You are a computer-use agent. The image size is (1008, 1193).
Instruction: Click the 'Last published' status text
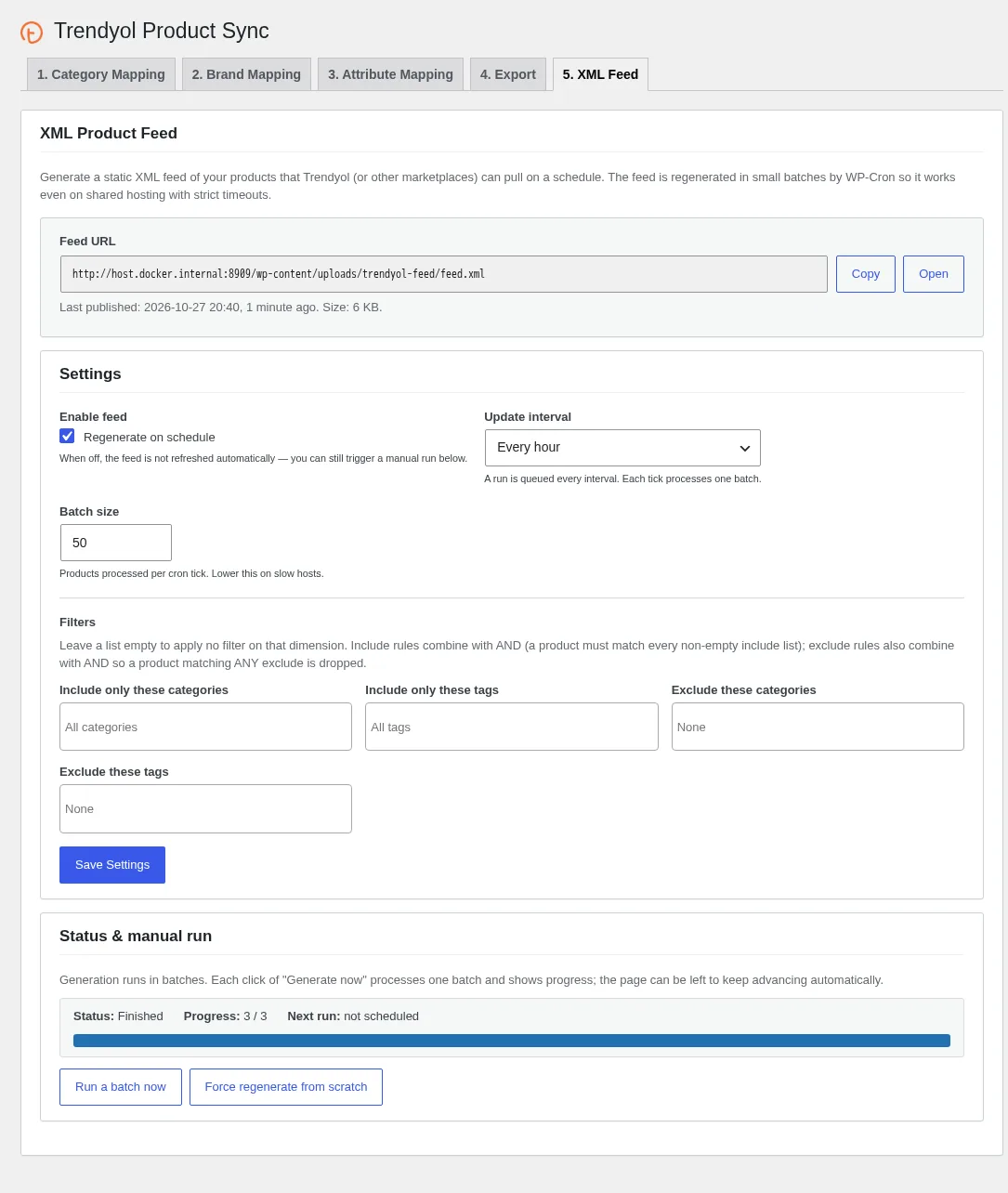221,308
